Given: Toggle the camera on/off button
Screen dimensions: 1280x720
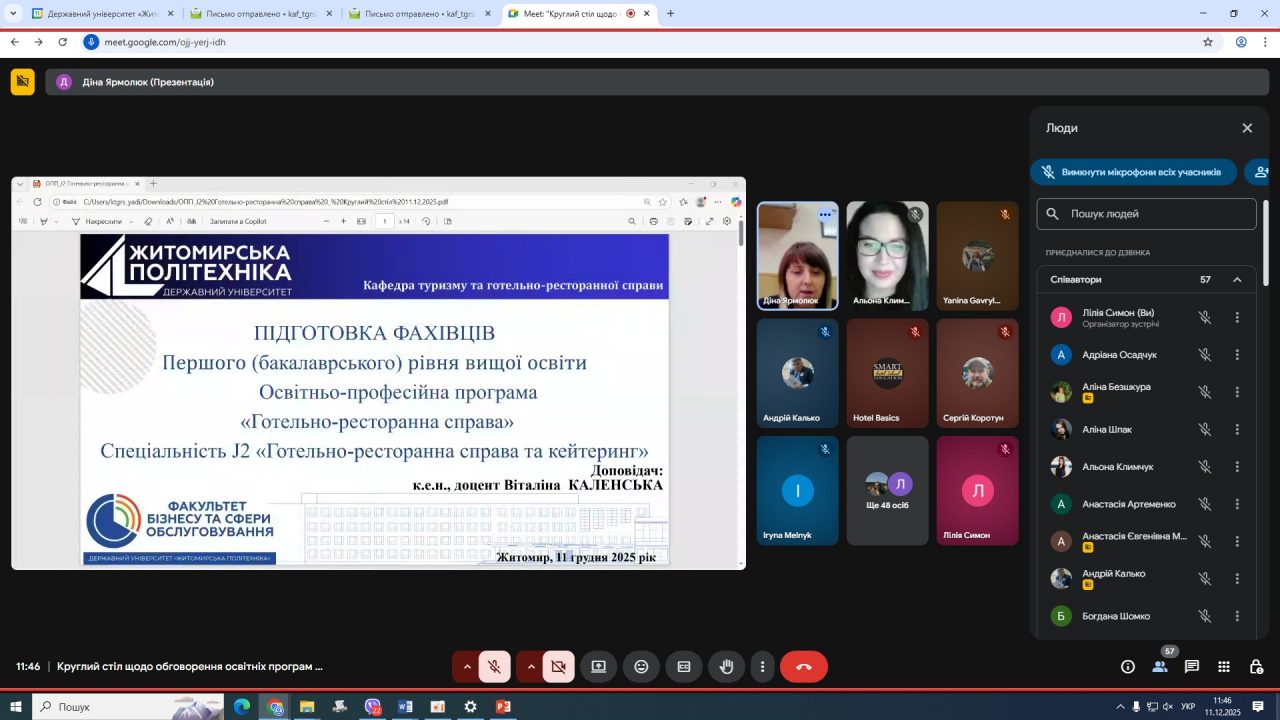Looking at the screenshot, I should [558, 667].
